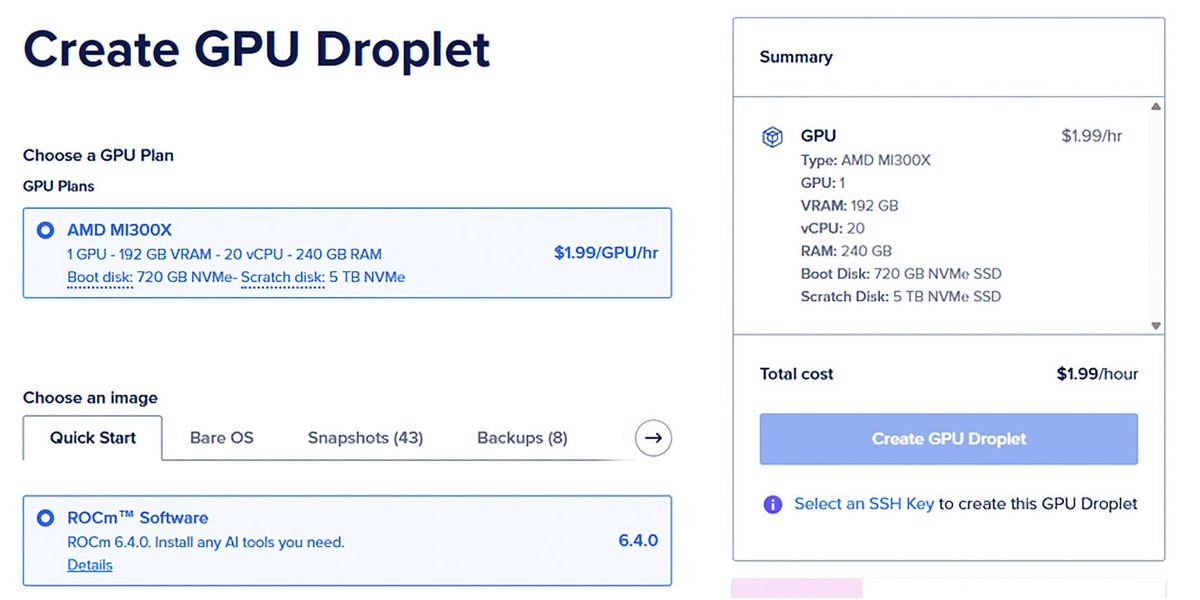Screen dimensions: 1200x600
Task: Switch to the Quick Start tab
Action: click(93, 438)
